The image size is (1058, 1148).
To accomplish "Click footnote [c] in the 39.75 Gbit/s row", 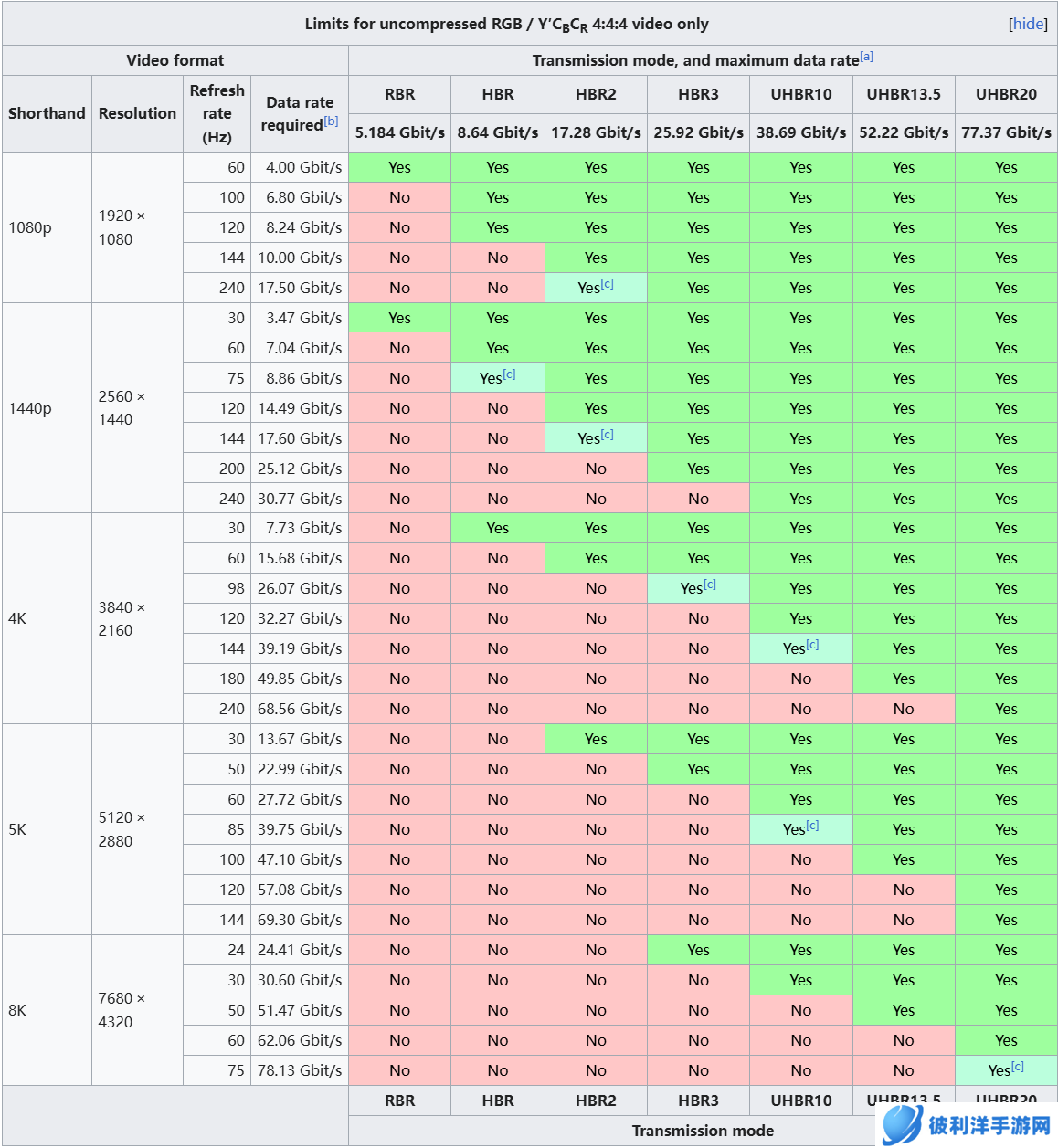I will [x=812, y=826].
